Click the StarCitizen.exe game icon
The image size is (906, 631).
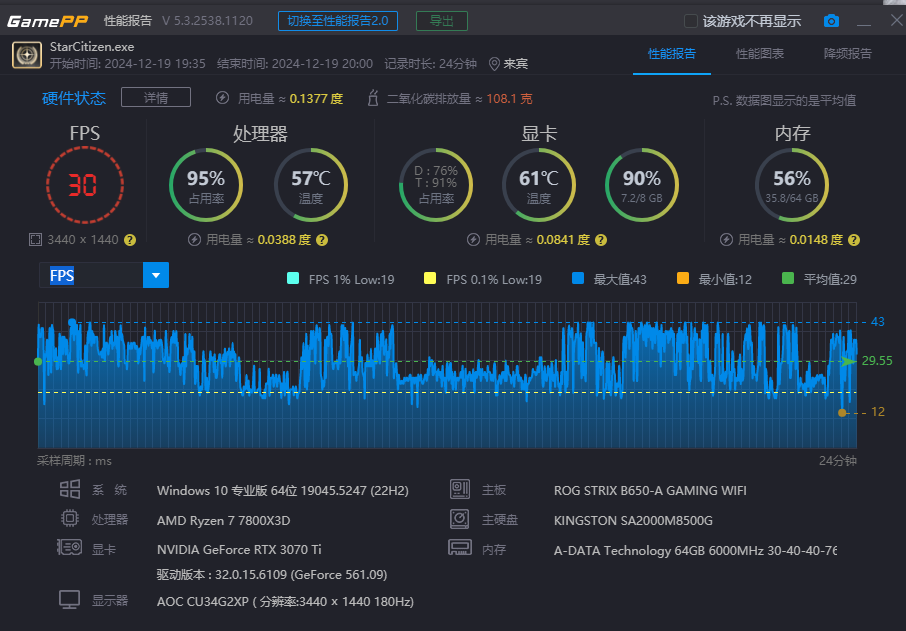[26, 55]
